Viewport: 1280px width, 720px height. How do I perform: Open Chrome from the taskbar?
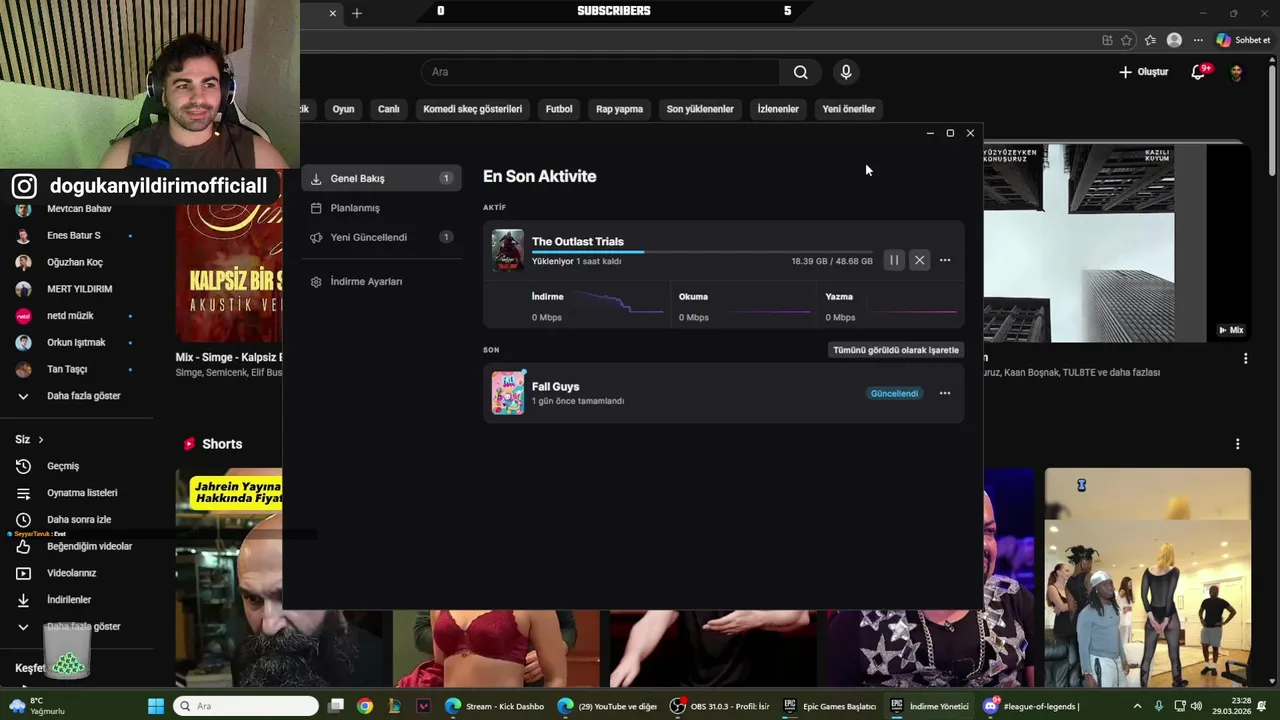pyautogui.click(x=365, y=706)
